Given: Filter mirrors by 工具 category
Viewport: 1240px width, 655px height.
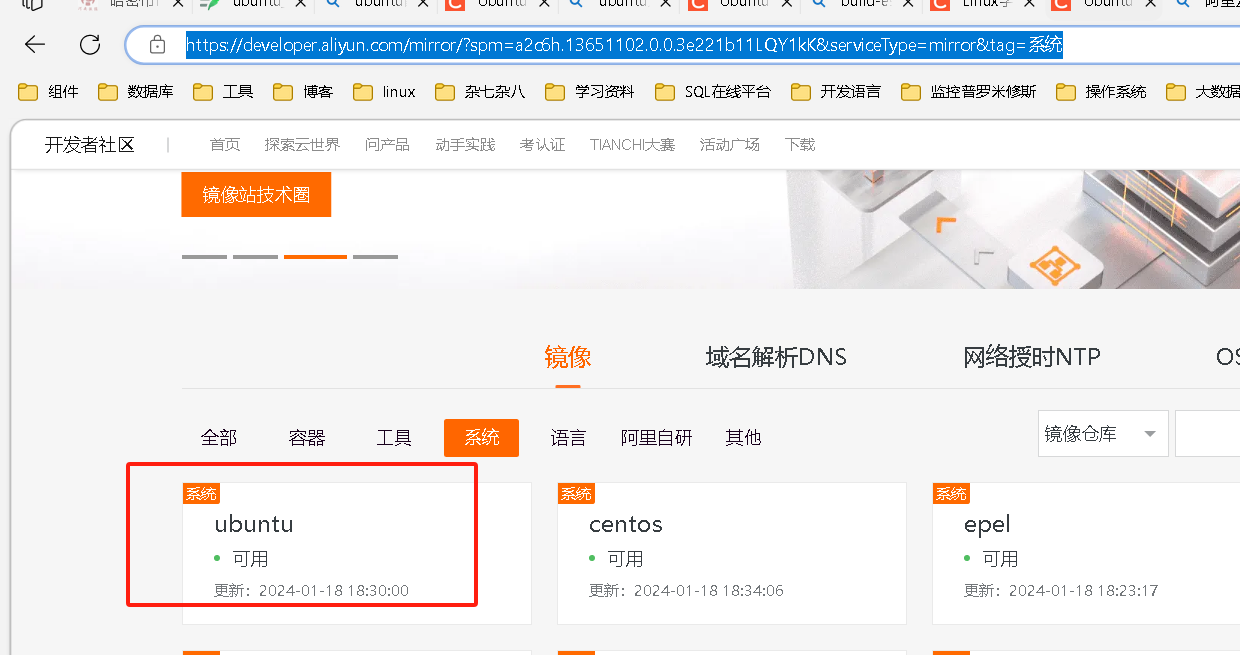Looking at the screenshot, I should 394,438.
